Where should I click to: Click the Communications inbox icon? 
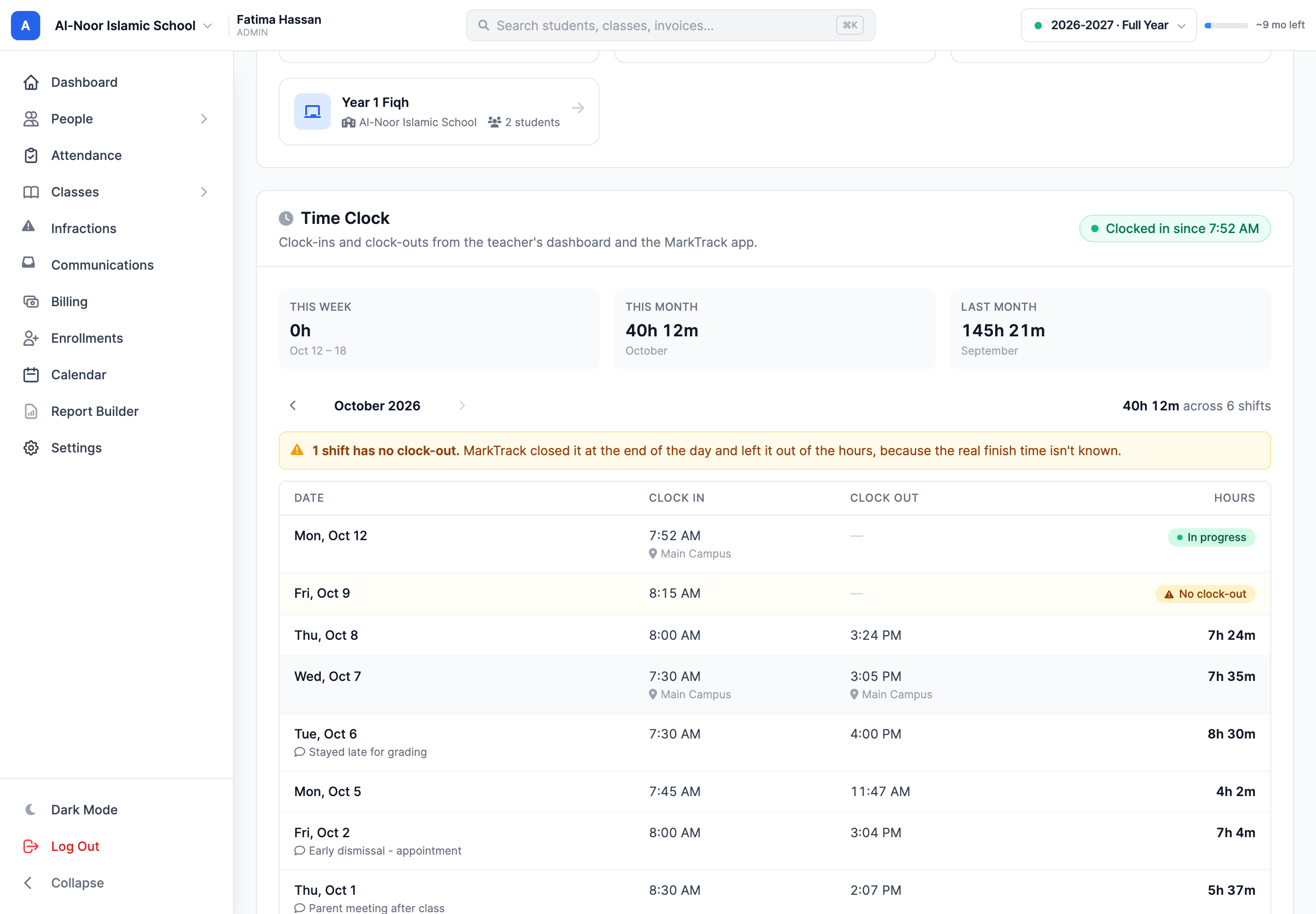(x=29, y=262)
